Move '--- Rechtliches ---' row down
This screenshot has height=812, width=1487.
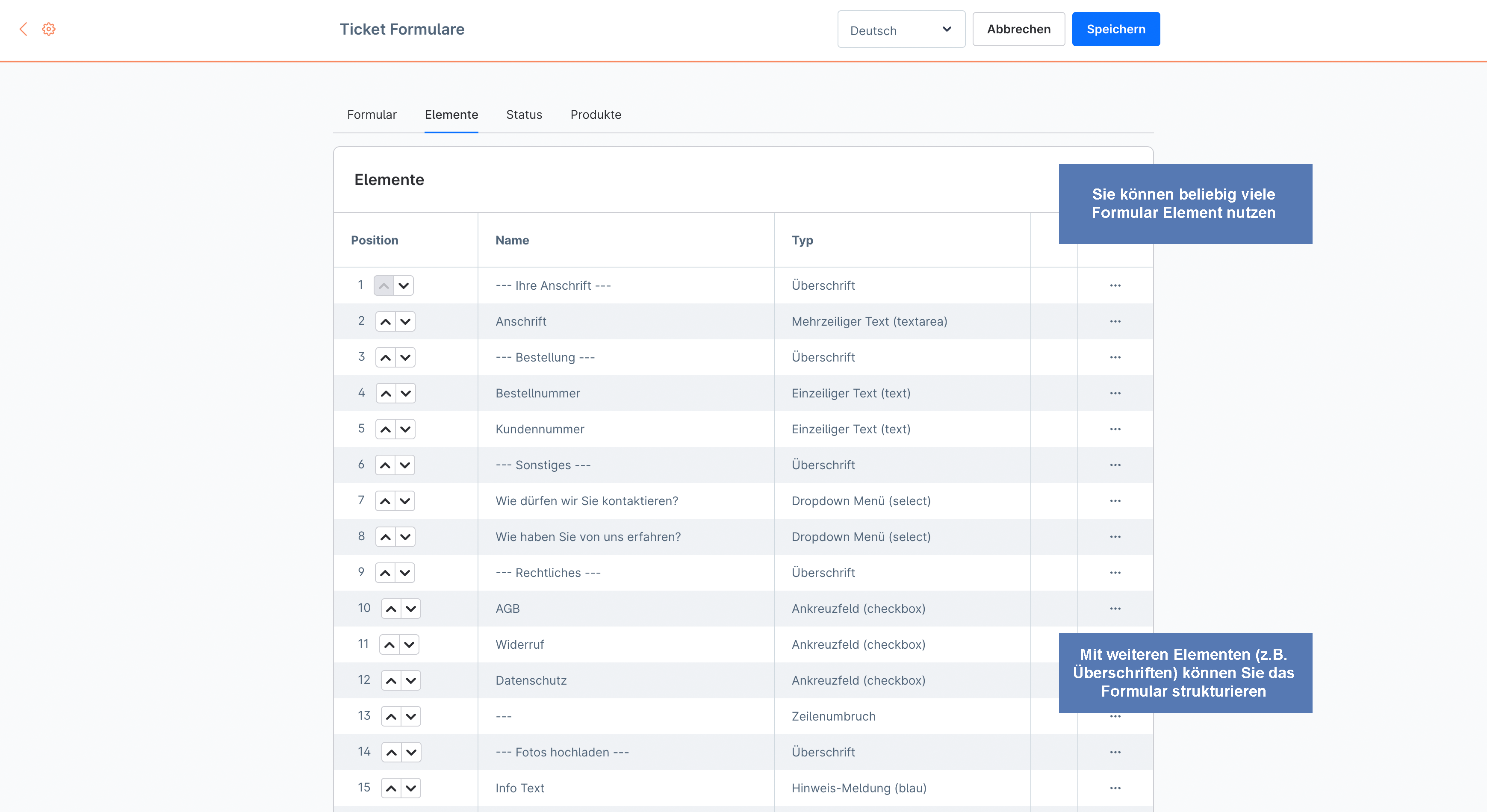click(404, 573)
